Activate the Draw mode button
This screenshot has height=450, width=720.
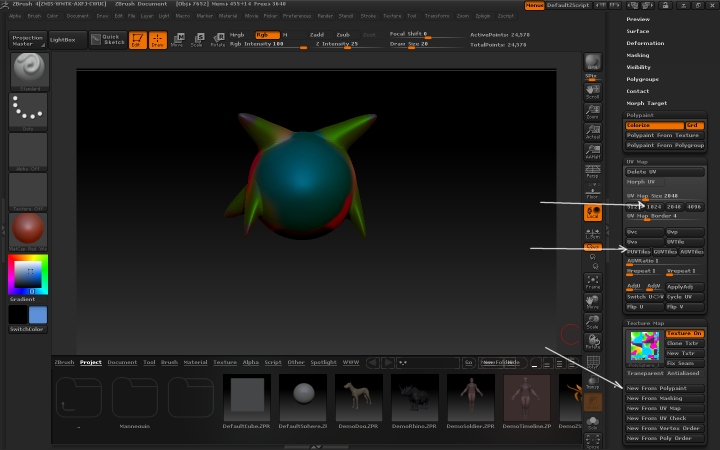coord(157,40)
